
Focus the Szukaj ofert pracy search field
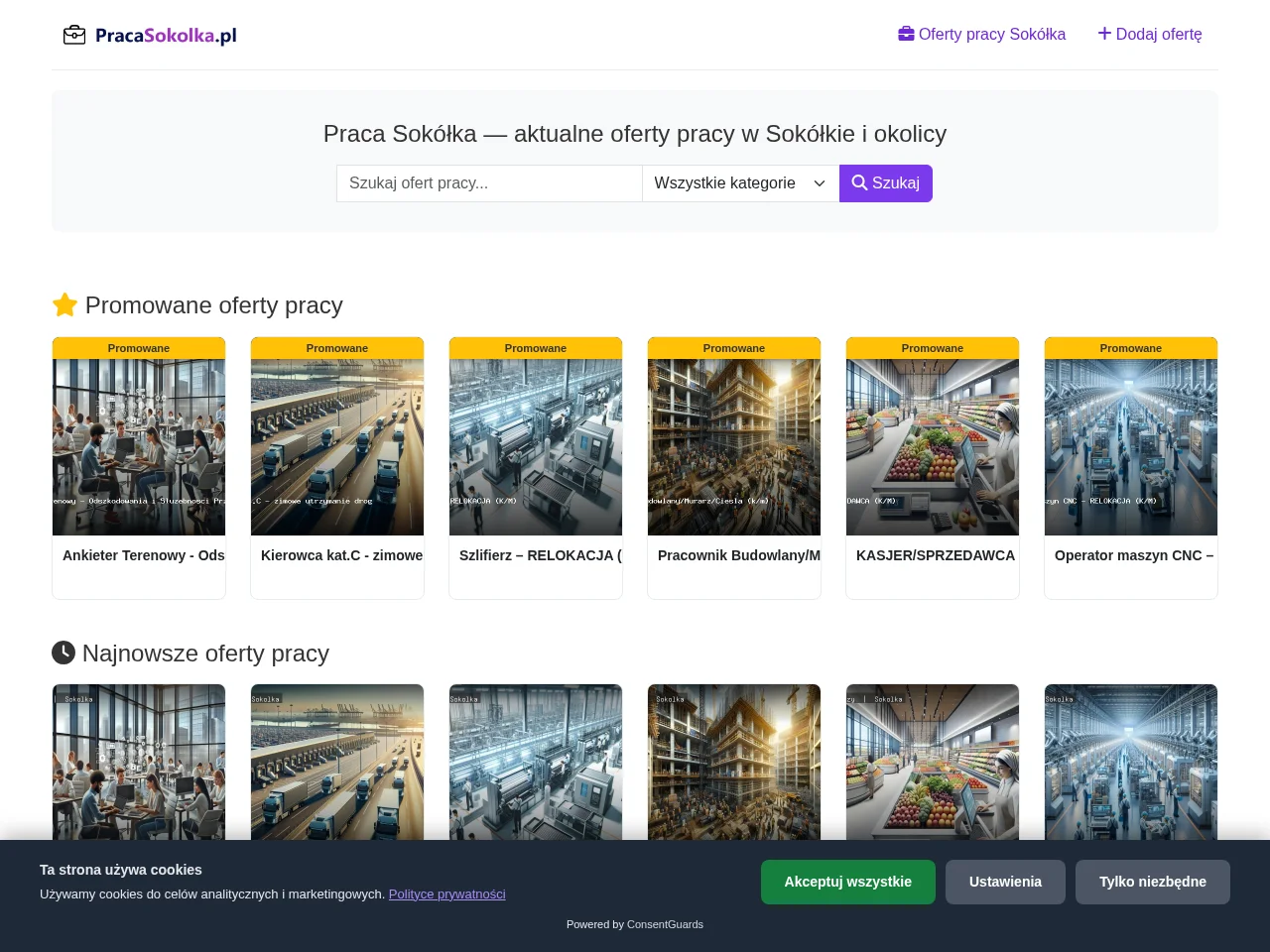489,183
